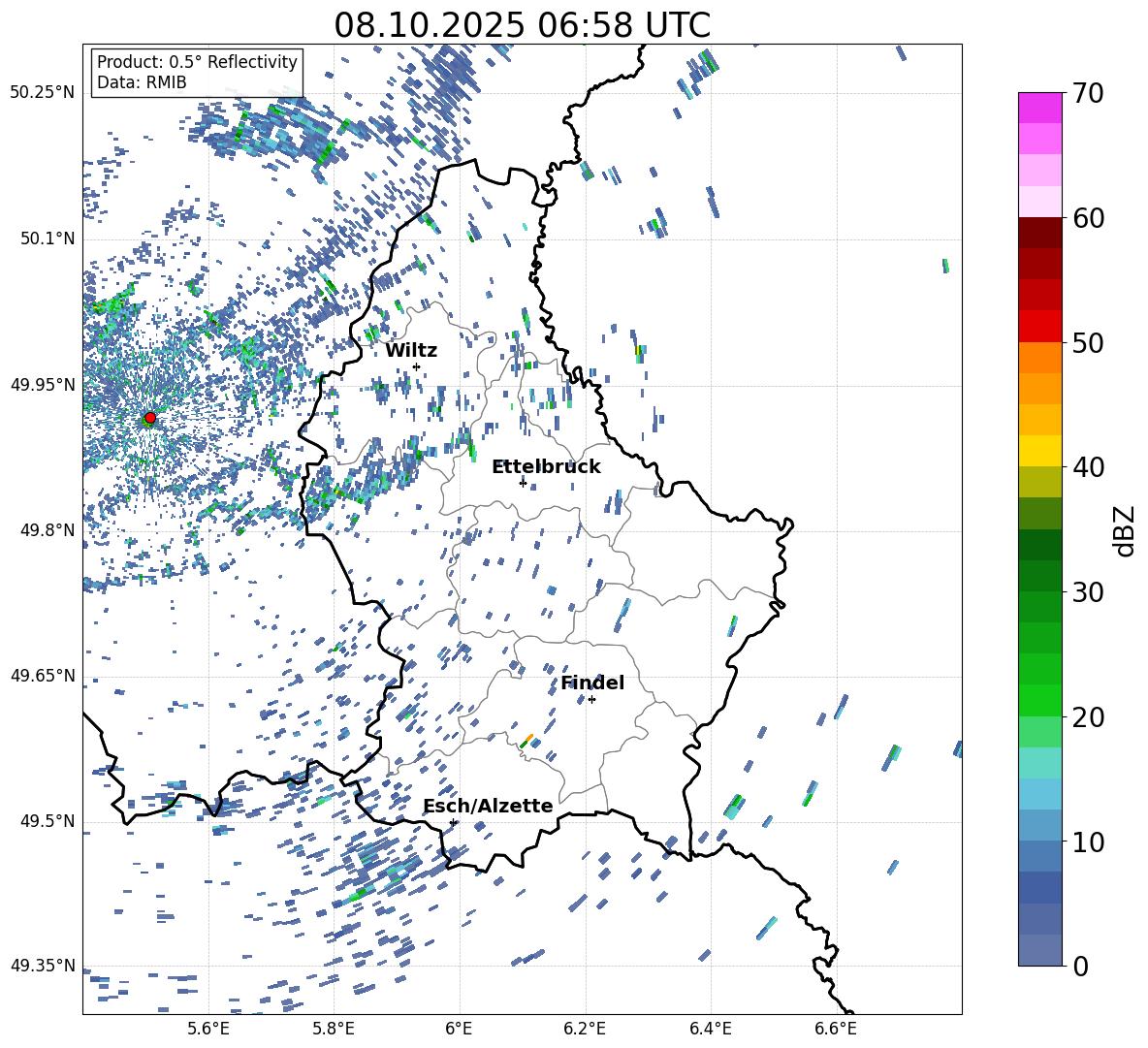Click the 49.5°N latitude label
The image size is (1148, 1048).
point(47,821)
